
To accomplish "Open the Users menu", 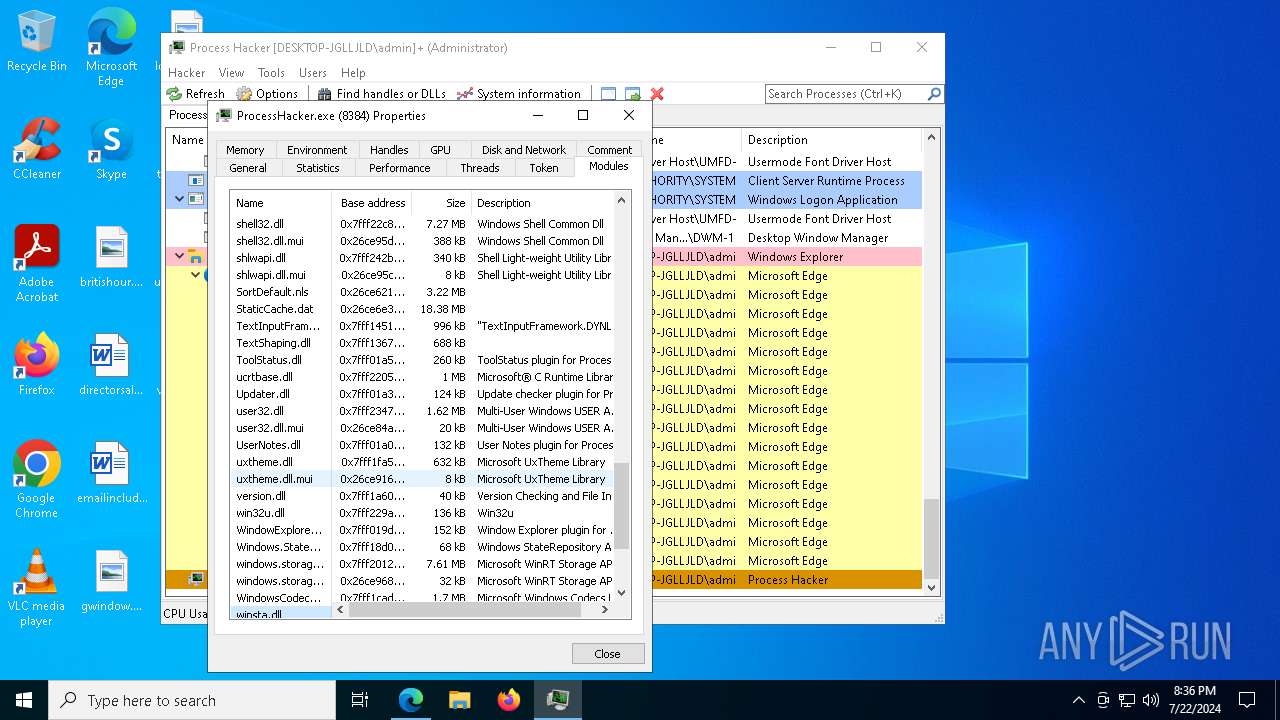I will [x=313, y=73].
